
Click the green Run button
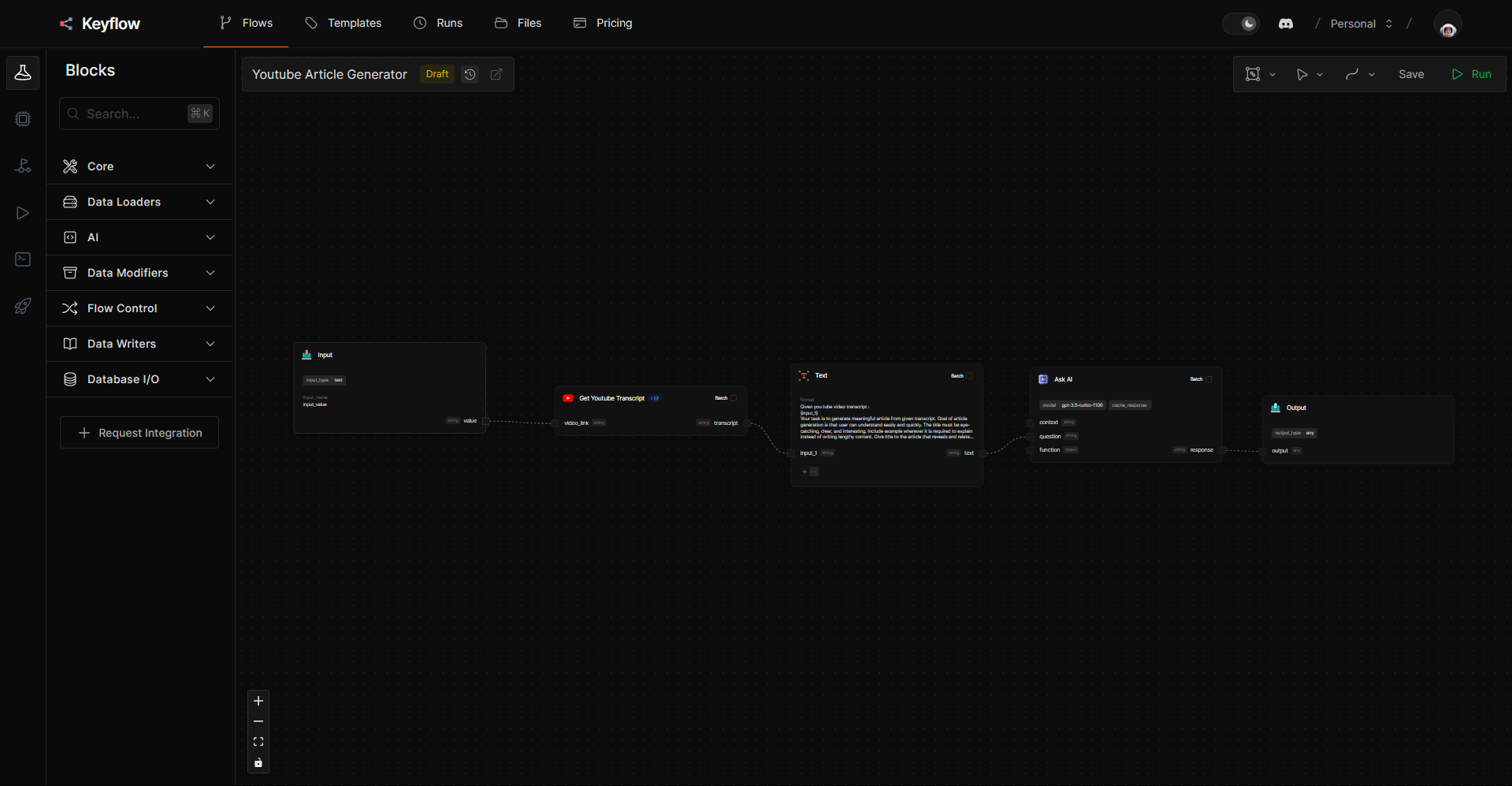(x=1471, y=74)
